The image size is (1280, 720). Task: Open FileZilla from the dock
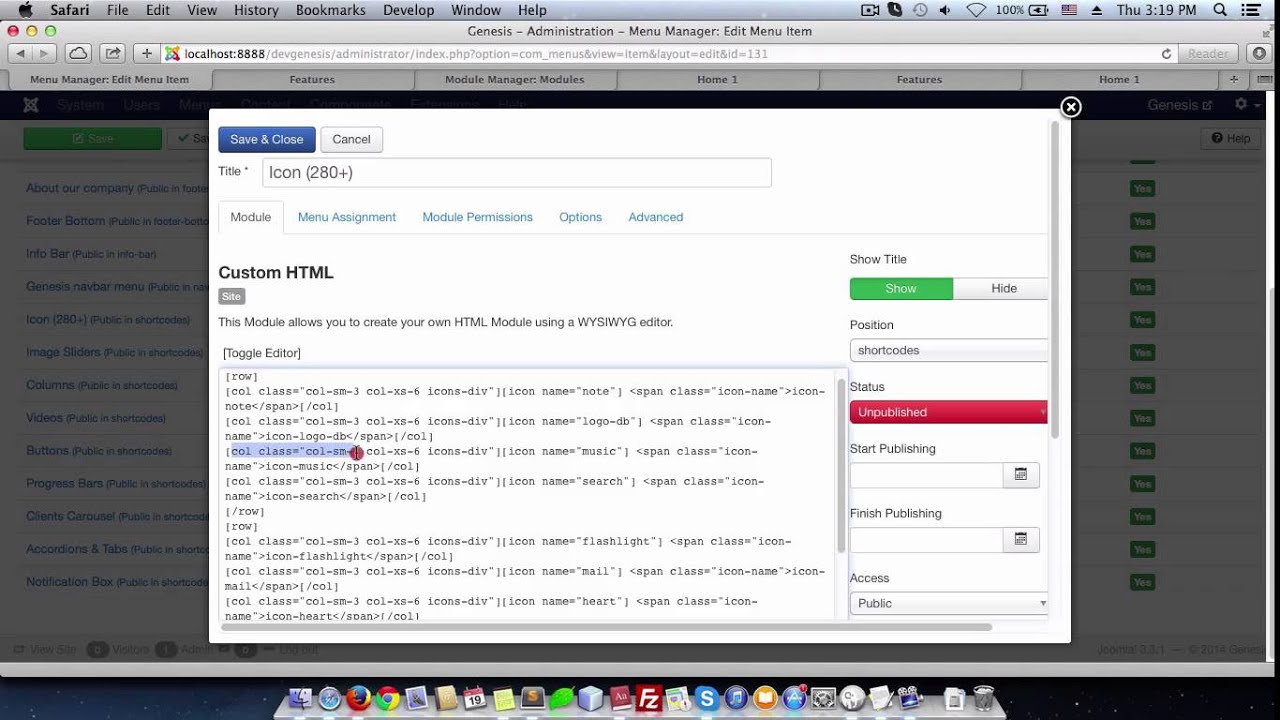point(649,698)
